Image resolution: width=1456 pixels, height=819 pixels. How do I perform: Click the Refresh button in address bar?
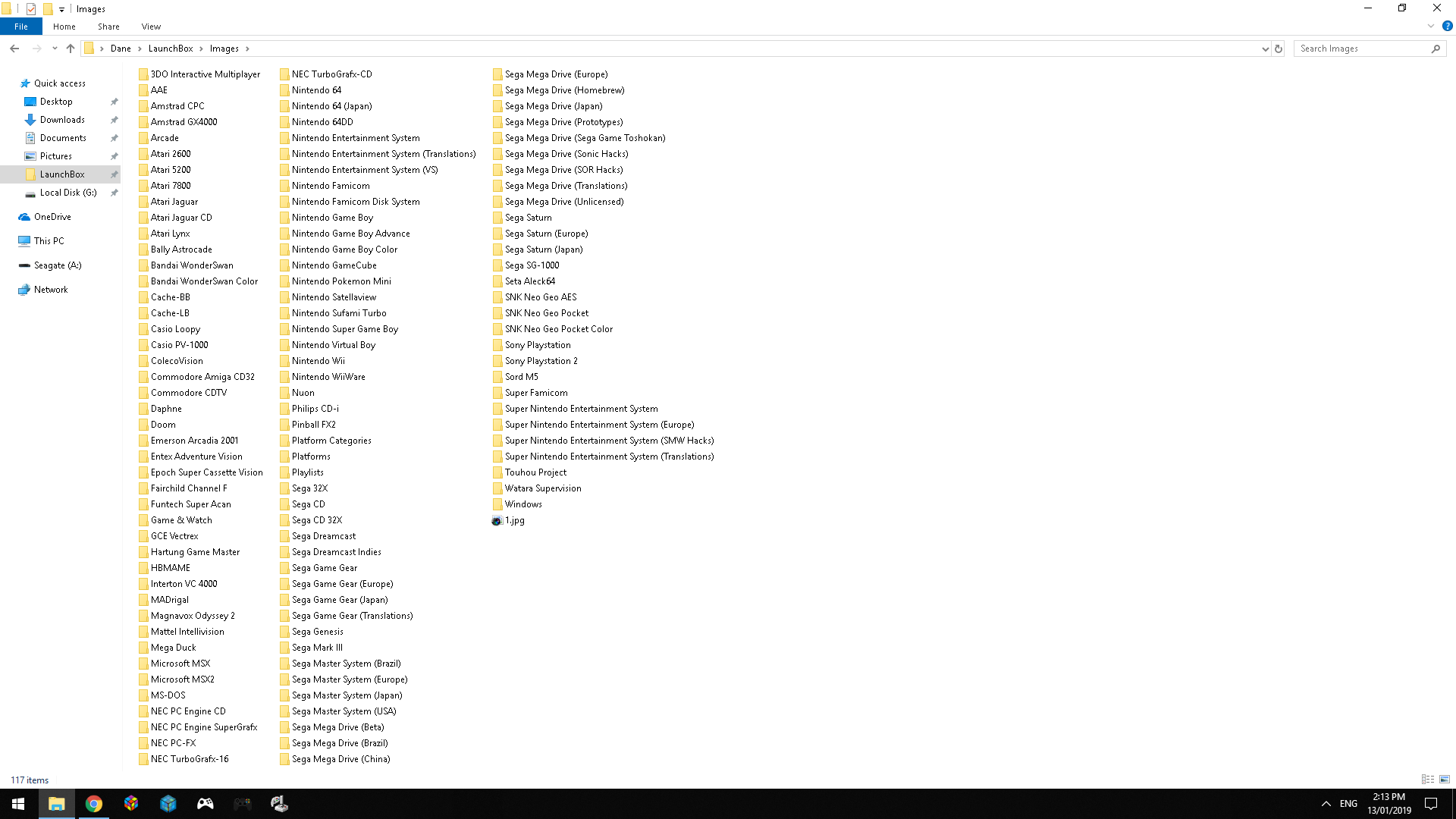click(1279, 49)
